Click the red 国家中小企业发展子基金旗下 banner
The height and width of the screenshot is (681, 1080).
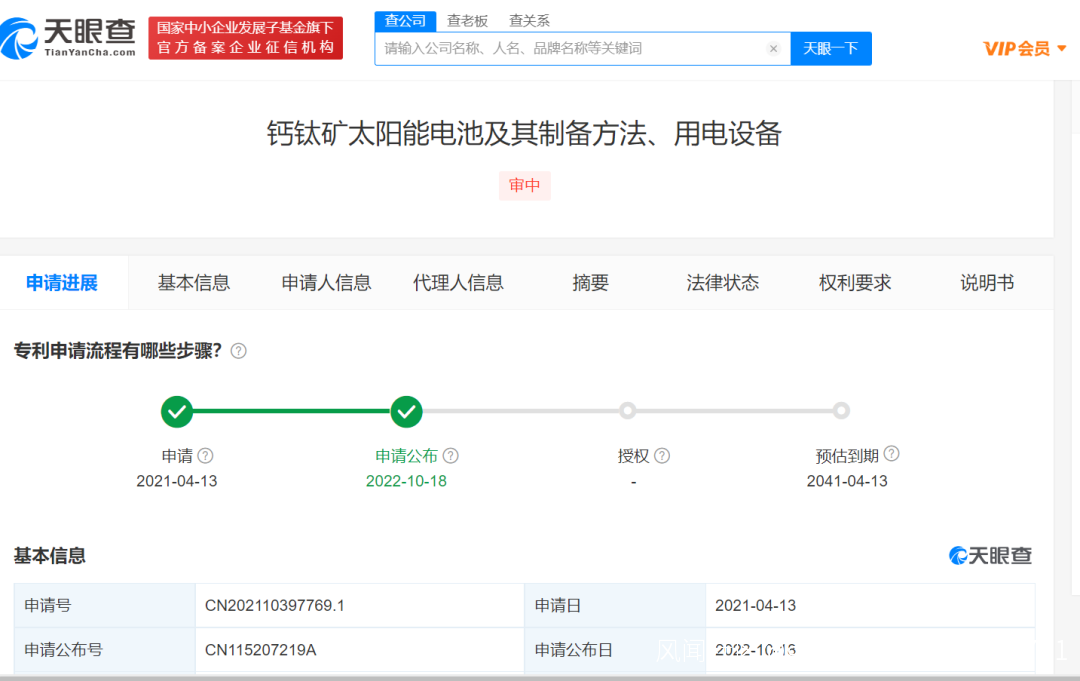(x=245, y=38)
